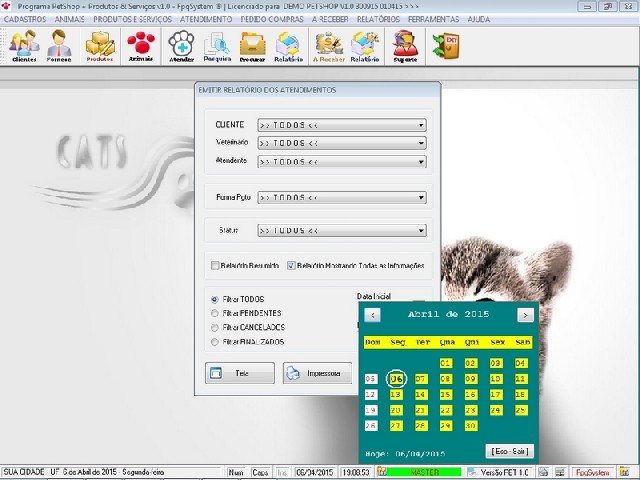Open Suporte headset agent icon

(x=405, y=46)
